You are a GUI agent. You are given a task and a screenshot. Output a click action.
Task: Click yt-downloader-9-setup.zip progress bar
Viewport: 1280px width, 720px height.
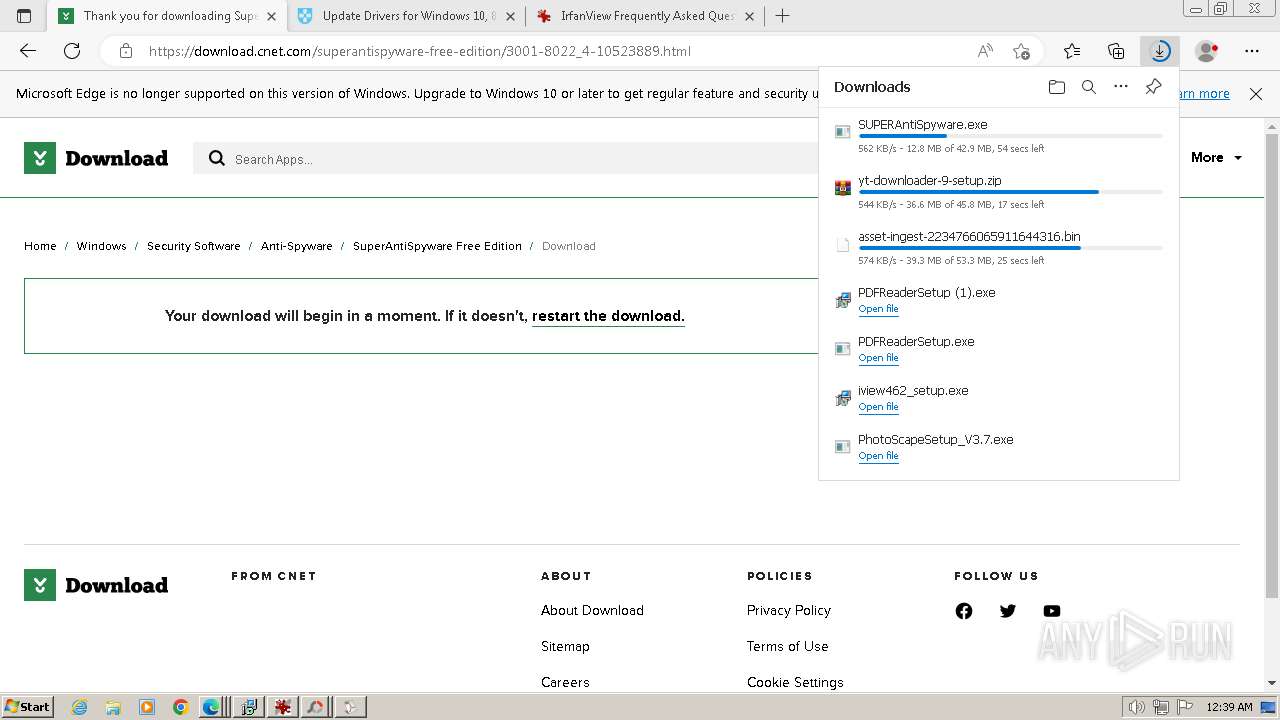pyautogui.click(x=1010, y=192)
